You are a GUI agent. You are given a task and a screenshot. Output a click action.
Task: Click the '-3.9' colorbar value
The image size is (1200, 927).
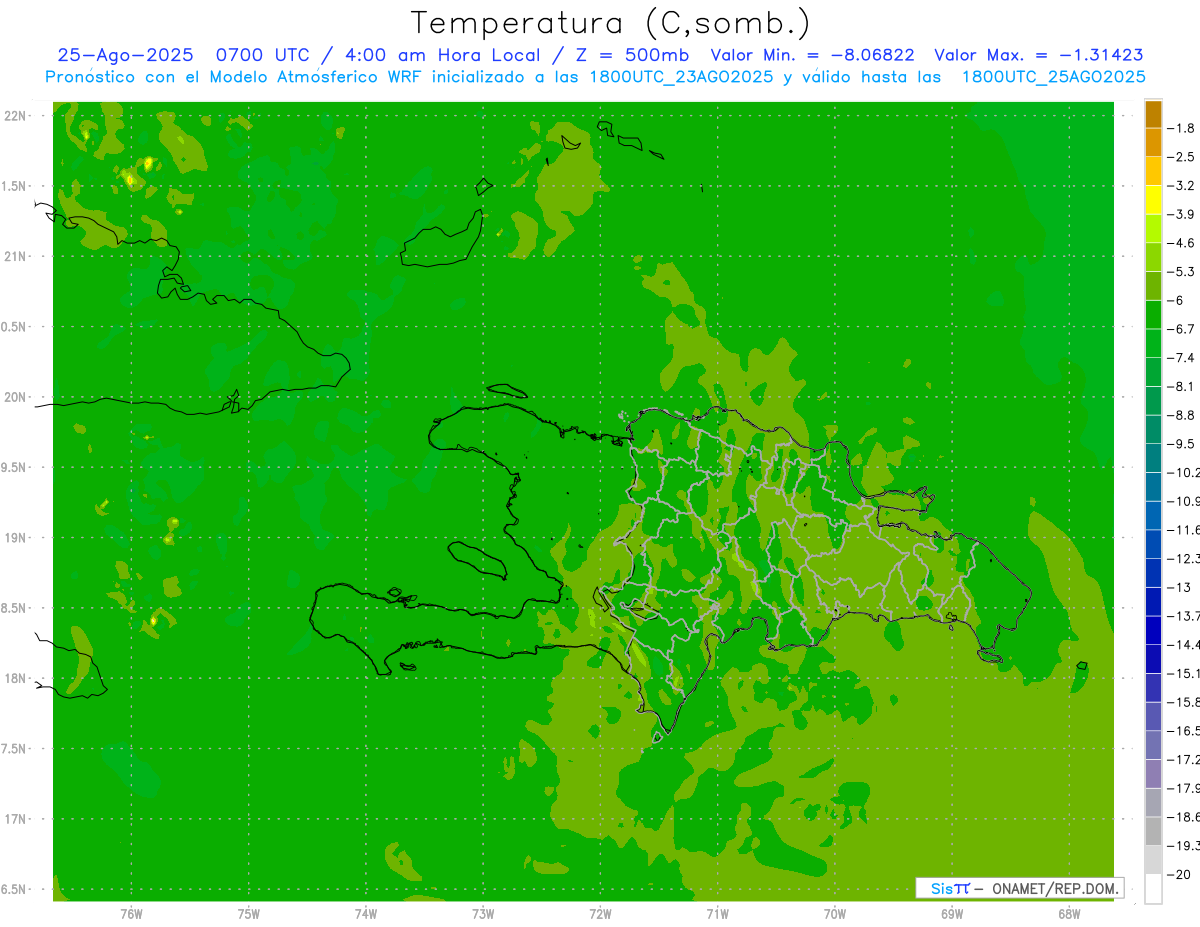tap(1181, 214)
